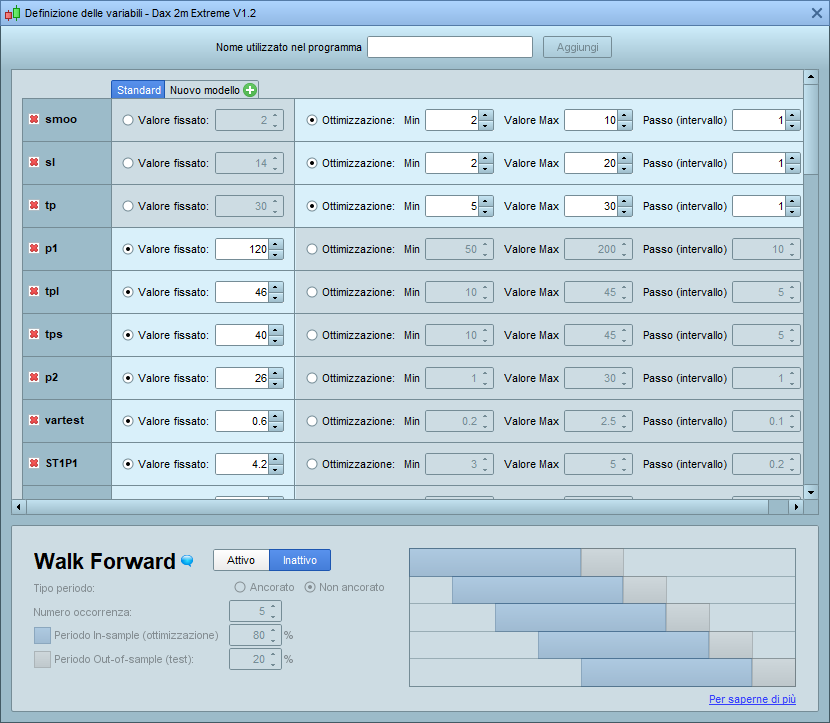
Task: Select Valore fissato radio for smoo
Action: (x=128, y=120)
